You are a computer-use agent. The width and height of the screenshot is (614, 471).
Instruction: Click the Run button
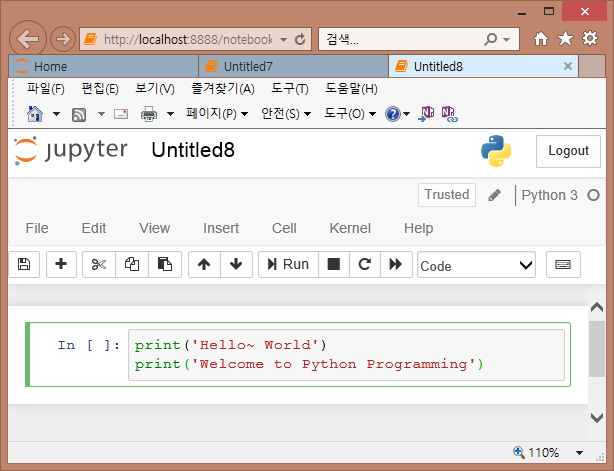tap(289, 264)
